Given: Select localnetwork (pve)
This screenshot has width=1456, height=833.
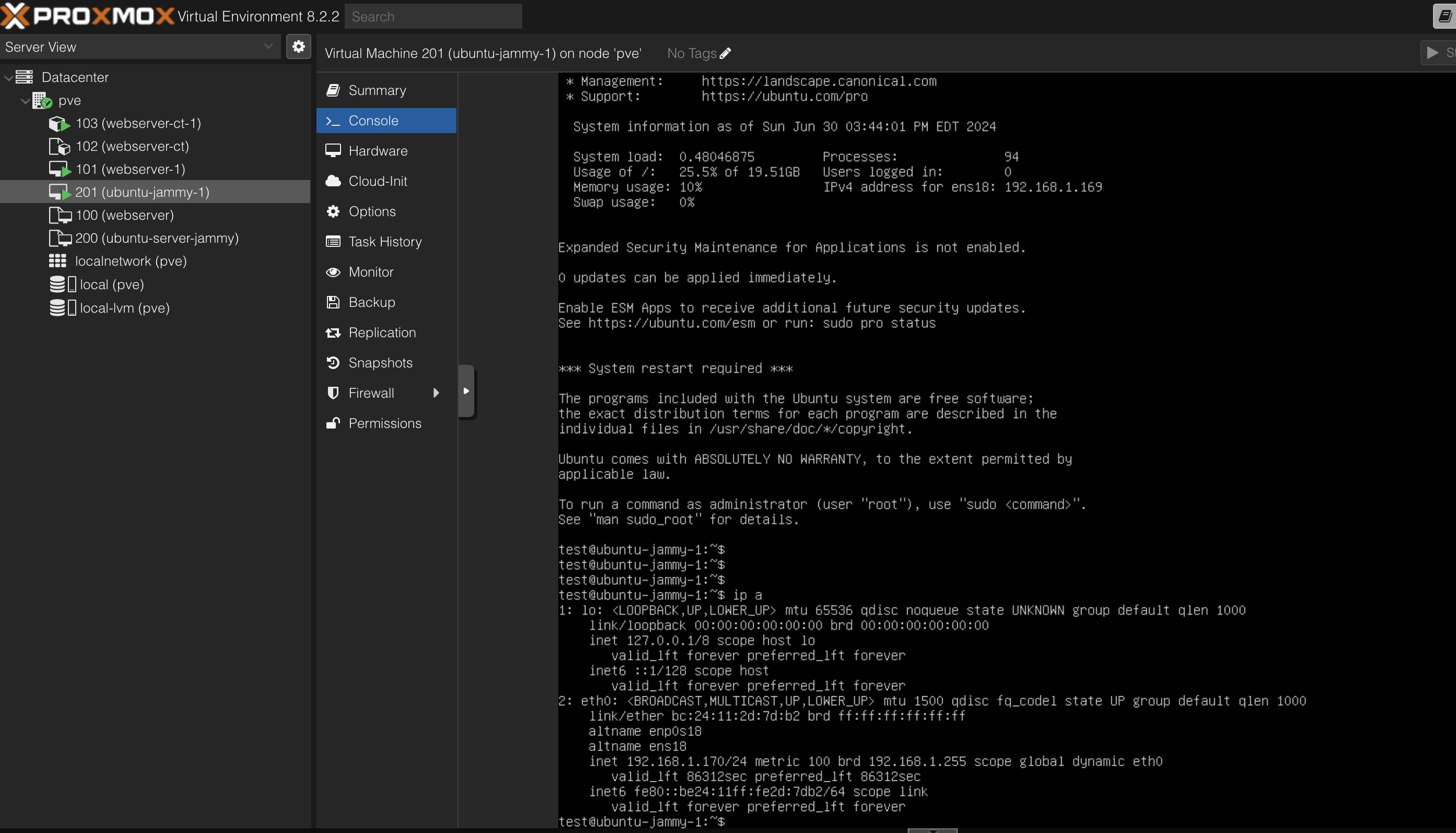Looking at the screenshot, I should 131,261.
